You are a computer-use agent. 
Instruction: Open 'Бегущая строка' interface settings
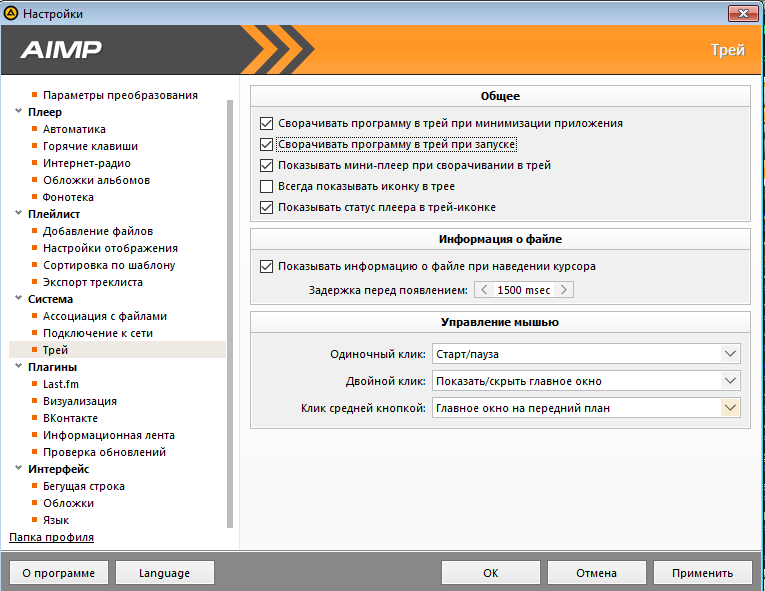pos(83,486)
